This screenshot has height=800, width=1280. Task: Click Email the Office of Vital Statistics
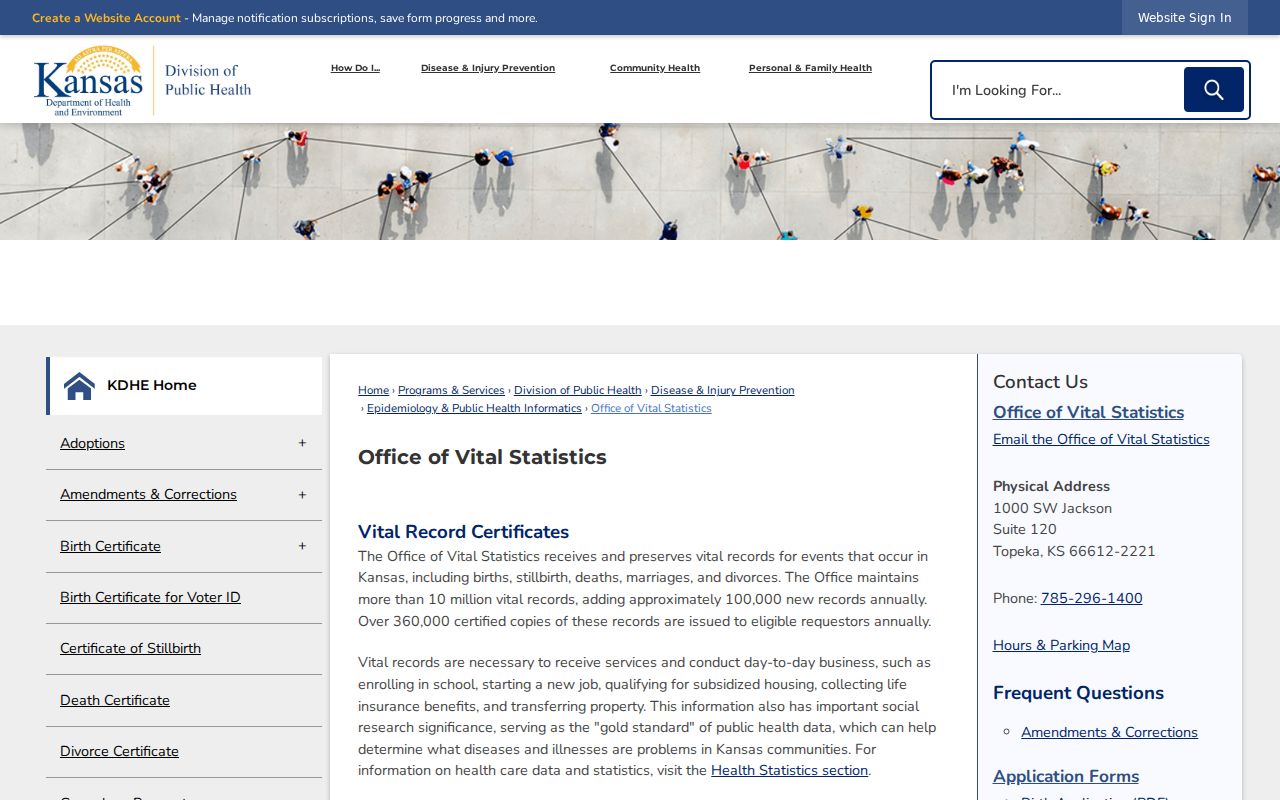1101,439
